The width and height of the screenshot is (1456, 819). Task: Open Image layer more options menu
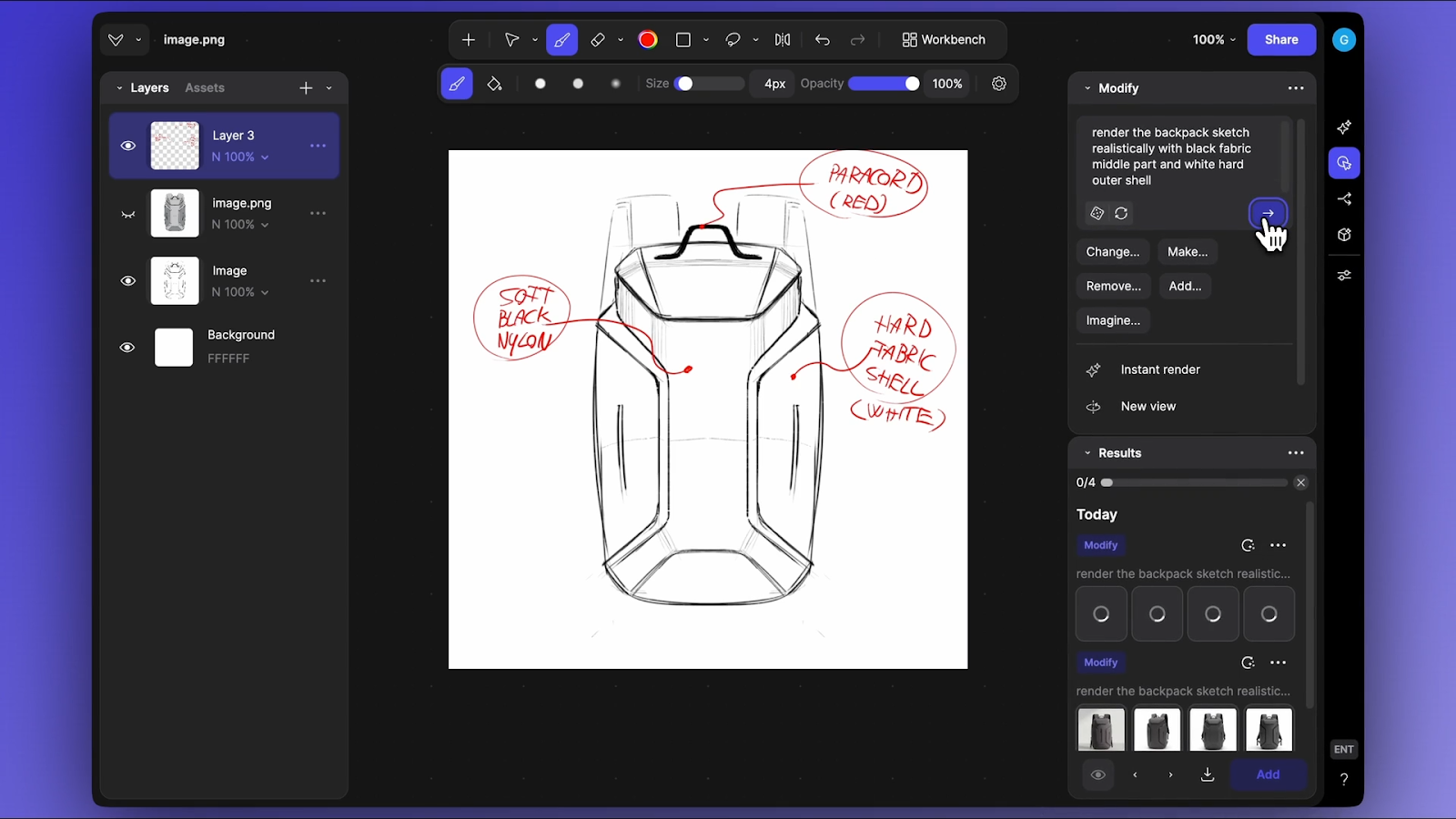(x=318, y=281)
